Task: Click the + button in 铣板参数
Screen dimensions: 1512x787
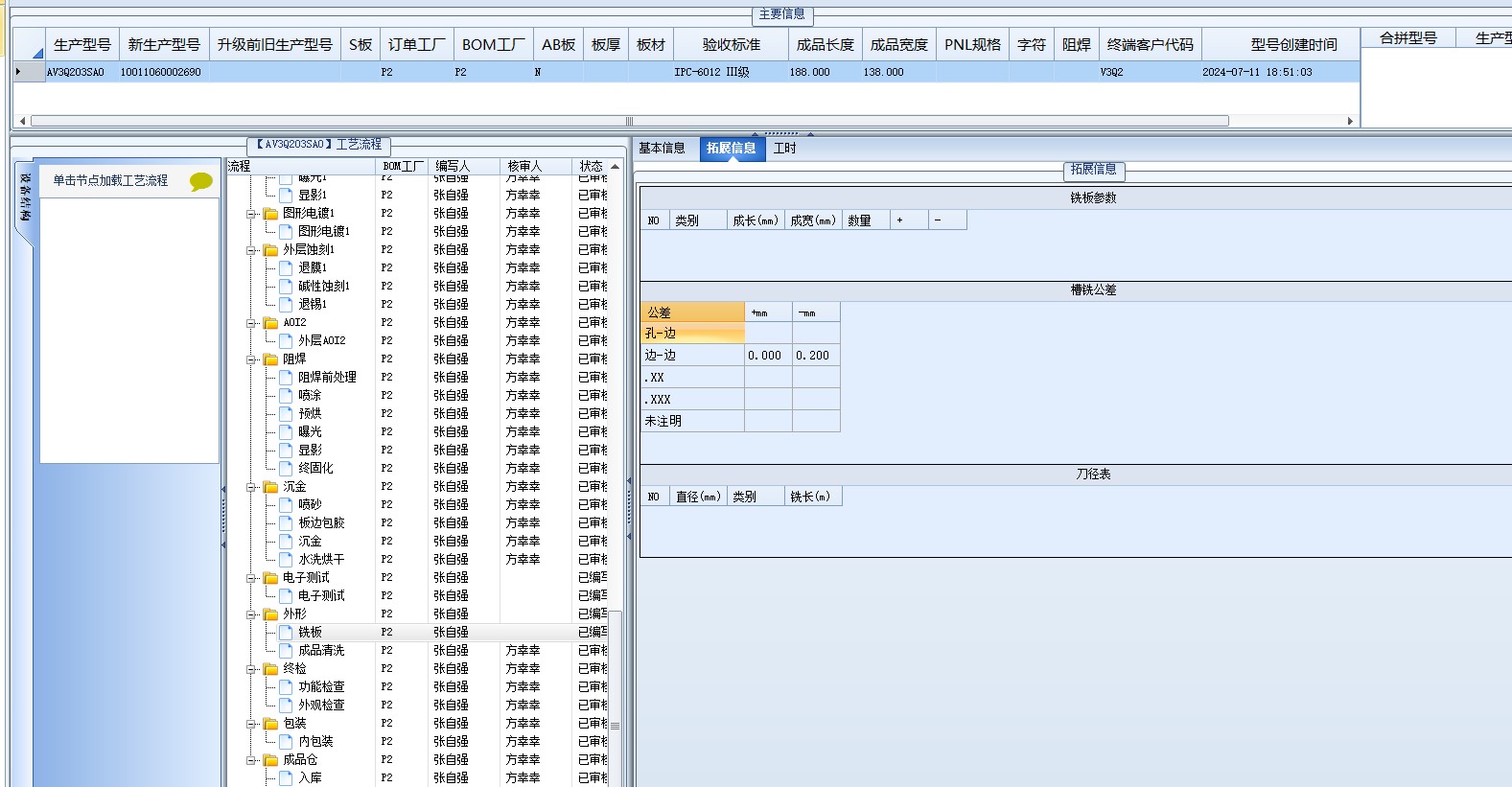Action: (x=909, y=220)
